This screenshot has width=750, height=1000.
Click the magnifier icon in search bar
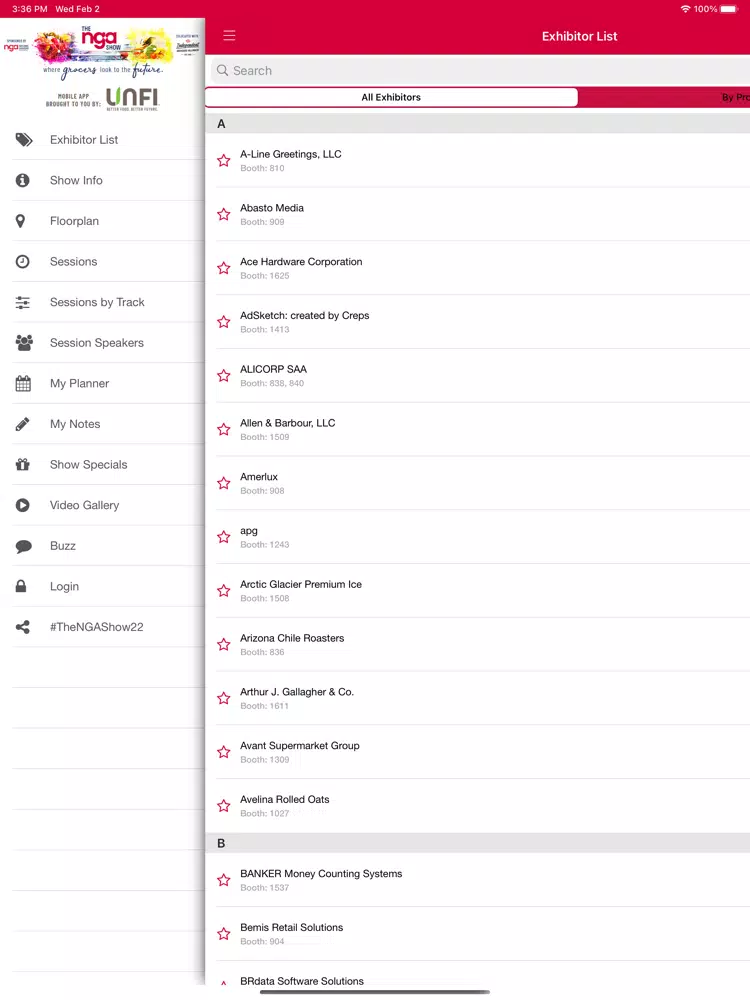(x=223, y=70)
